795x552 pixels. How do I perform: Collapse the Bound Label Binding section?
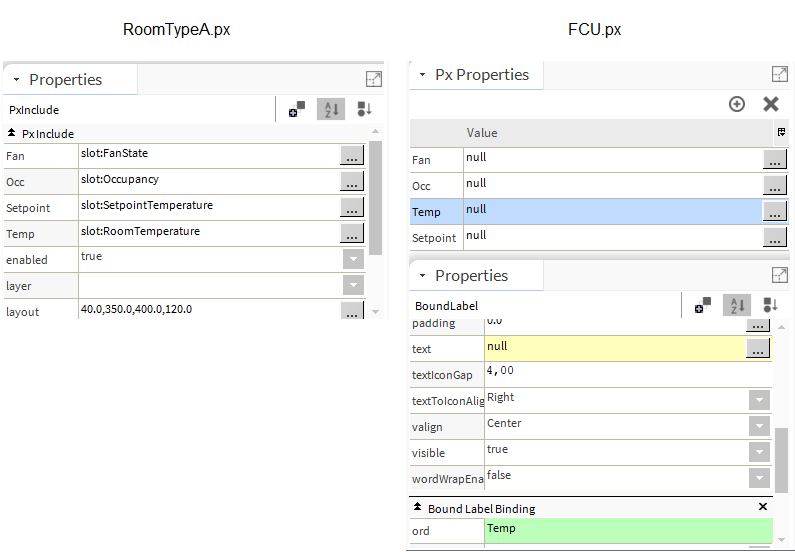(418, 509)
